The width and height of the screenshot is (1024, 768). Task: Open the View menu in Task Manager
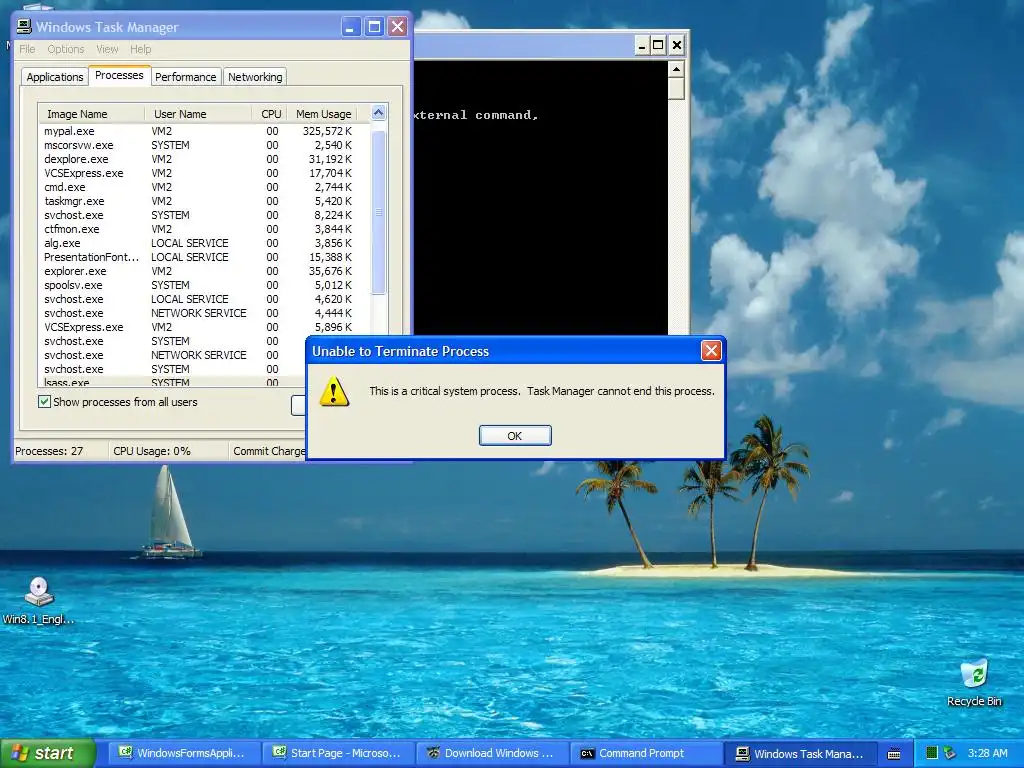107,49
